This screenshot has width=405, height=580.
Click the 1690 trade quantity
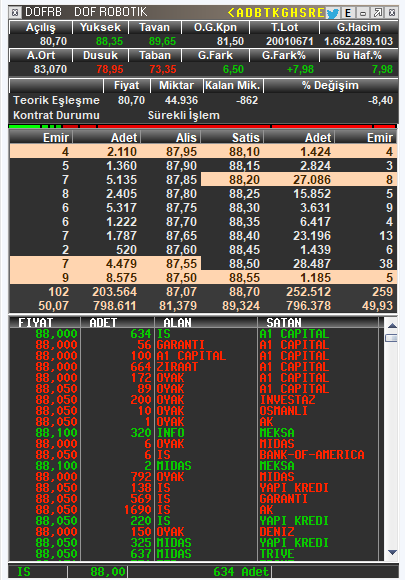point(138,510)
